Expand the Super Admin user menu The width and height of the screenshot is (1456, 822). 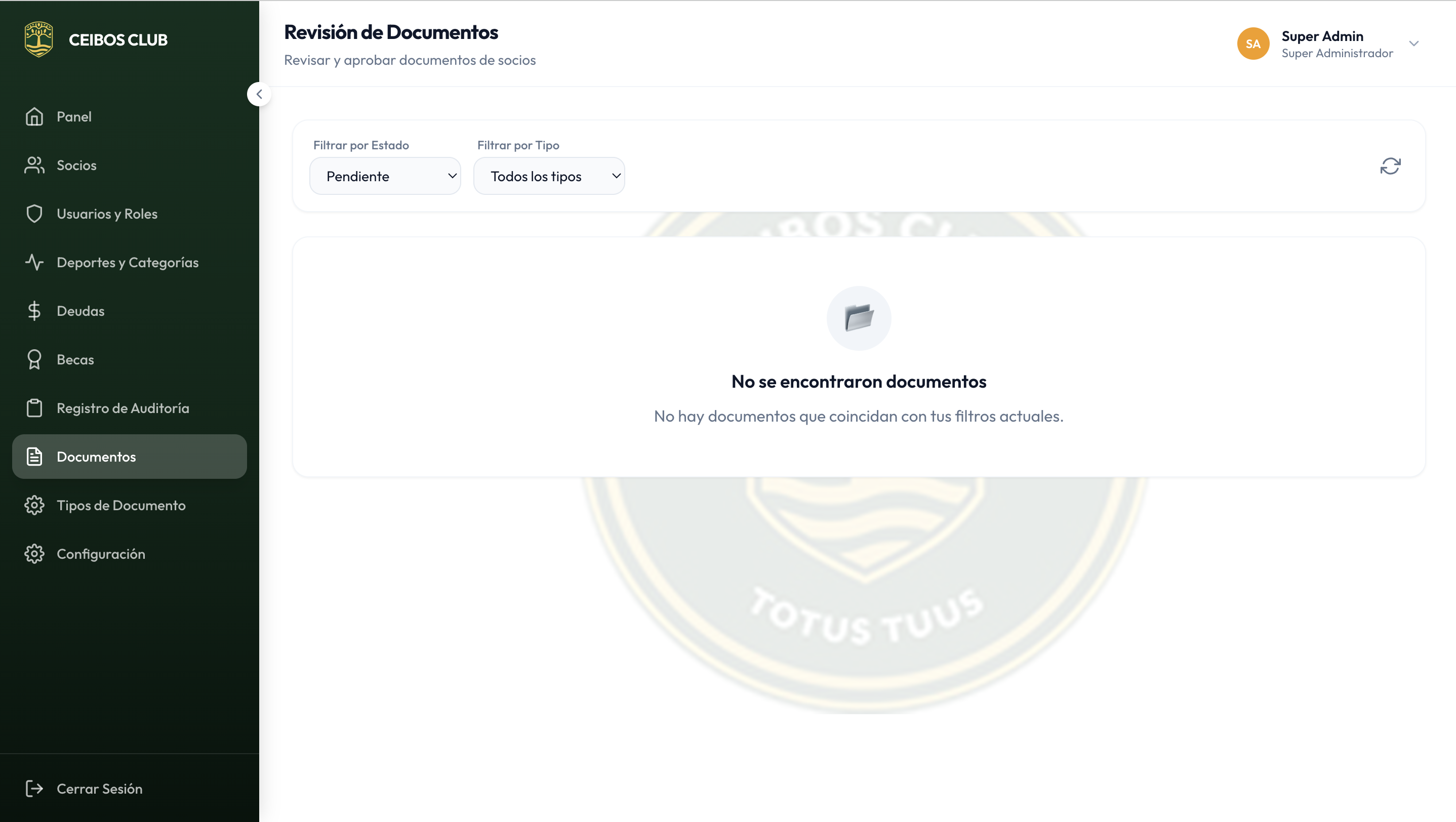point(1413,44)
